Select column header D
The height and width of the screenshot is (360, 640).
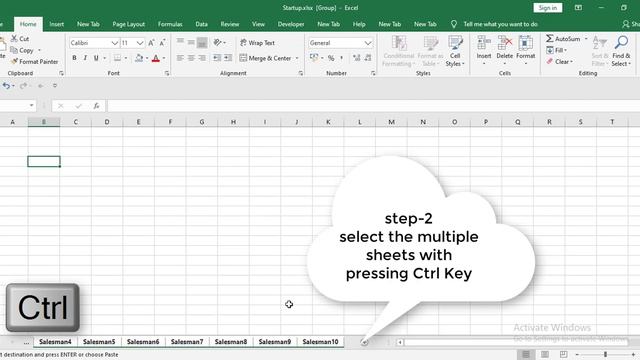(x=107, y=122)
